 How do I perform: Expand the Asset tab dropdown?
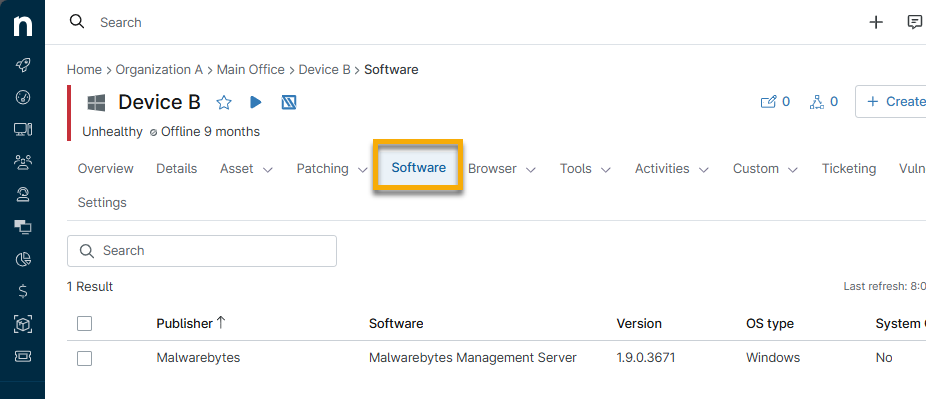pyautogui.click(x=268, y=170)
